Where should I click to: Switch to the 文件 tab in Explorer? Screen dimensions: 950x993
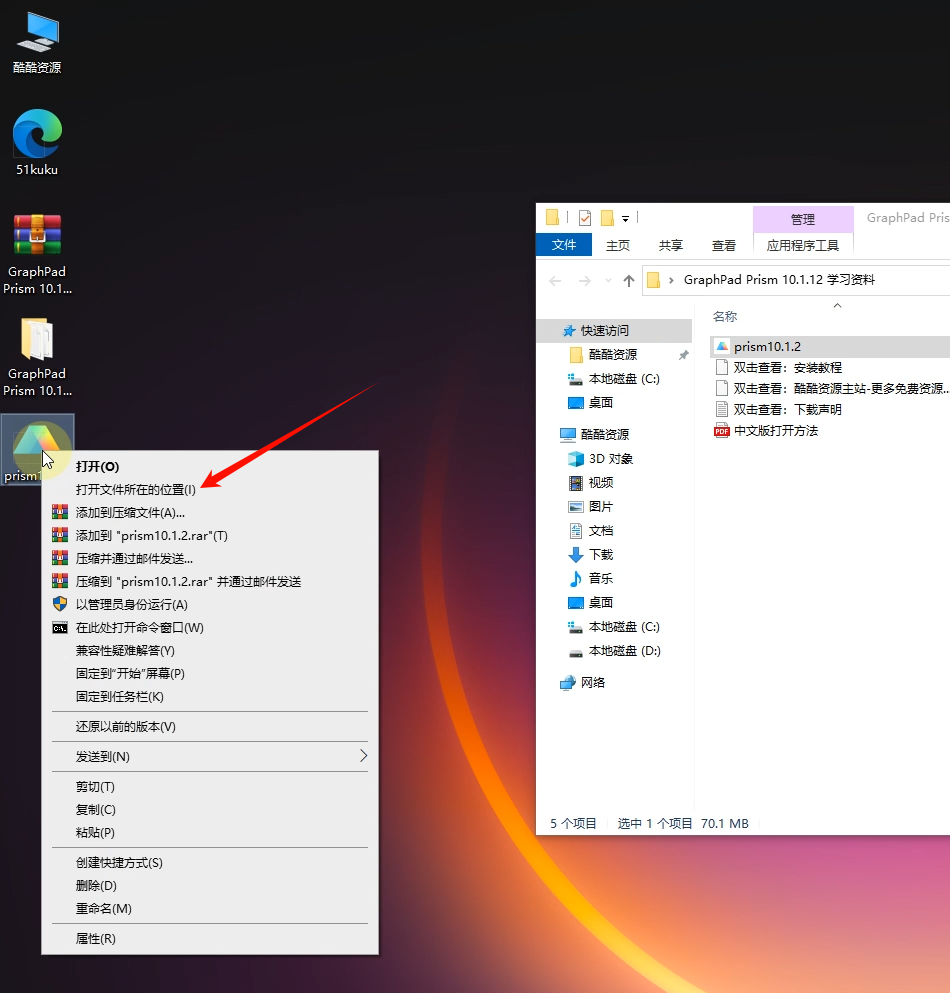[564, 245]
